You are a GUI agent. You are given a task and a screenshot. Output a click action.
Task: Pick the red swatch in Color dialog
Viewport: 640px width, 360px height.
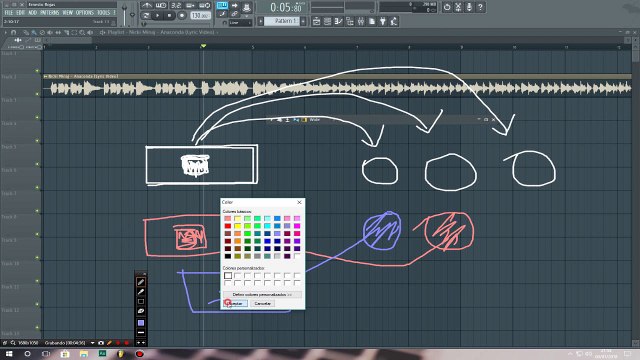(x=228, y=226)
